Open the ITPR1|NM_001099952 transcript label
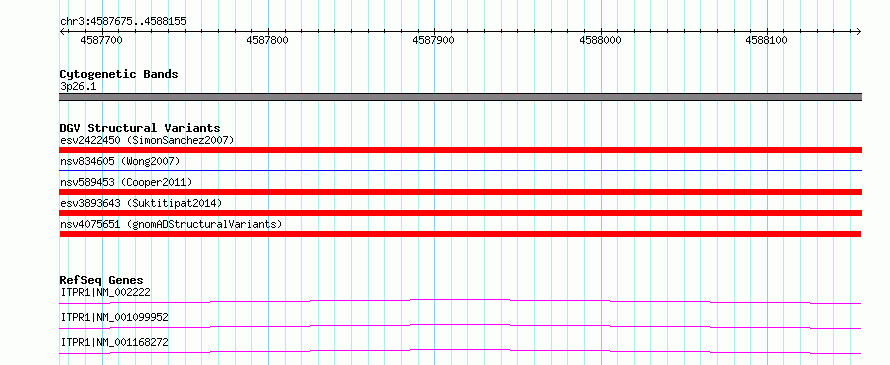 (114, 317)
